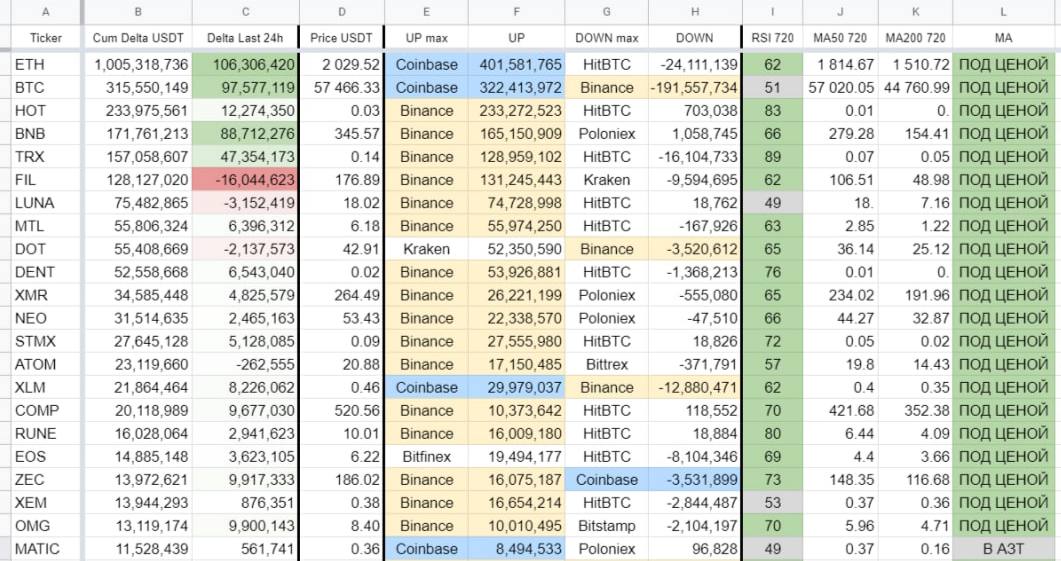1061x561 pixels.
Task: Click Delta value 9,917,333 in ZEC row
Action: point(245,480)
